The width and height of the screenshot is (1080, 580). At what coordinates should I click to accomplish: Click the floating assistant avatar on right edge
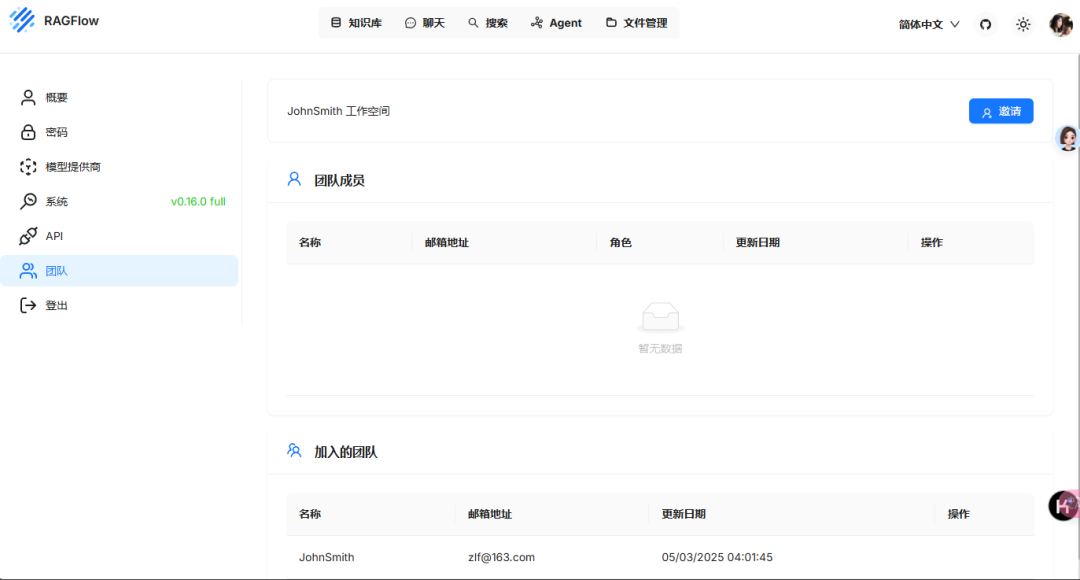[x=1067, y=138]
